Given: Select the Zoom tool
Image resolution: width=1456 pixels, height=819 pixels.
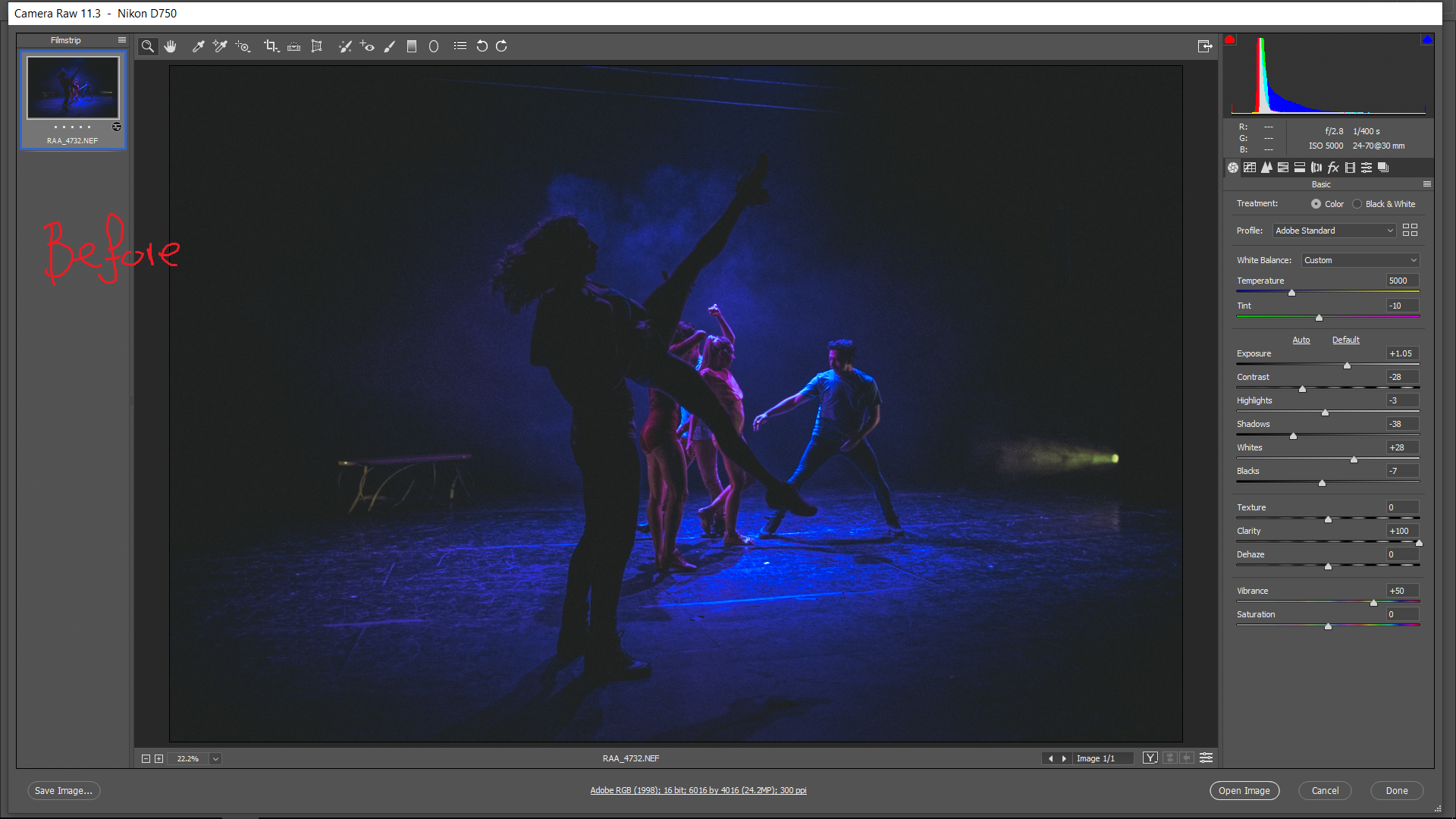Looking at the screenshot, I should point(148,46).
